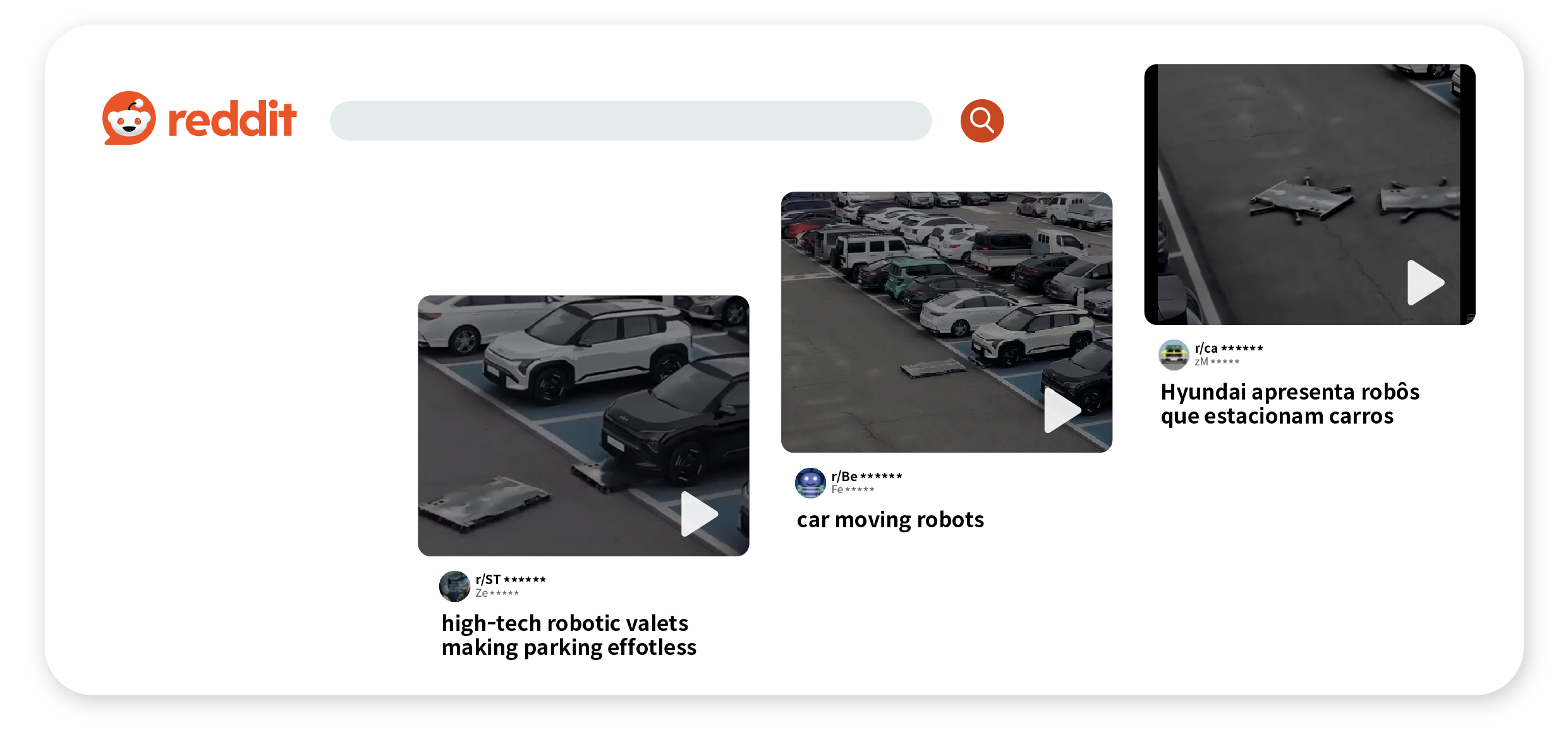Open the r/Be subreddit name link

[866, 476]
